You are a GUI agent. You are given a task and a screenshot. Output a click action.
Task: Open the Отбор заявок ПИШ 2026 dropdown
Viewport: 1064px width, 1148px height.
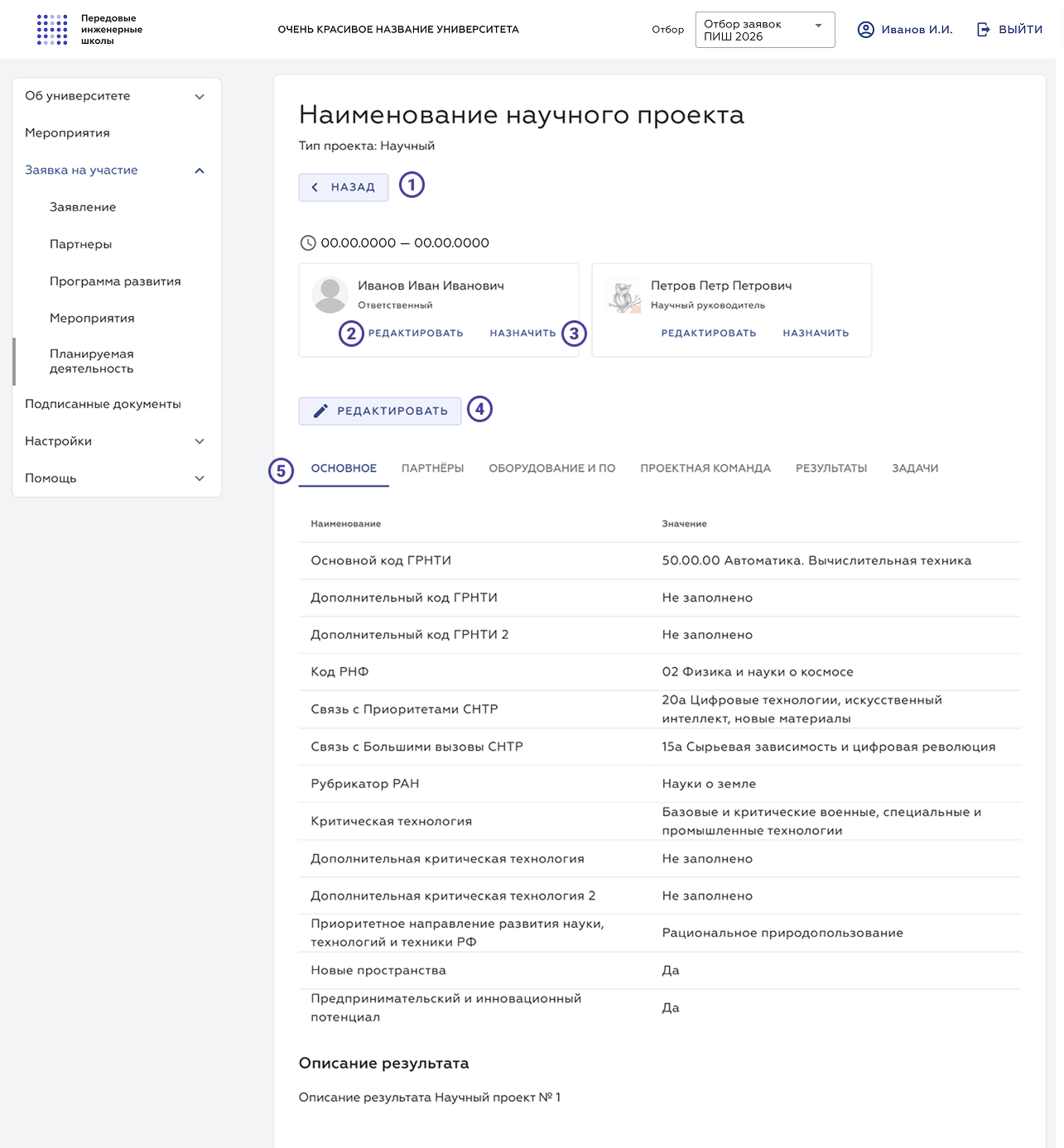coord(765,30)
